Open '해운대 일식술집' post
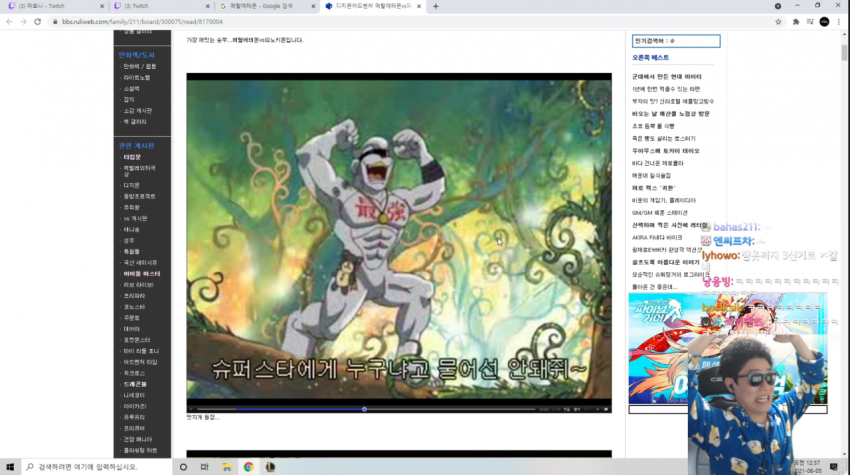The width and height of the screenshot is (850, 475). click(x=651, y=176)
